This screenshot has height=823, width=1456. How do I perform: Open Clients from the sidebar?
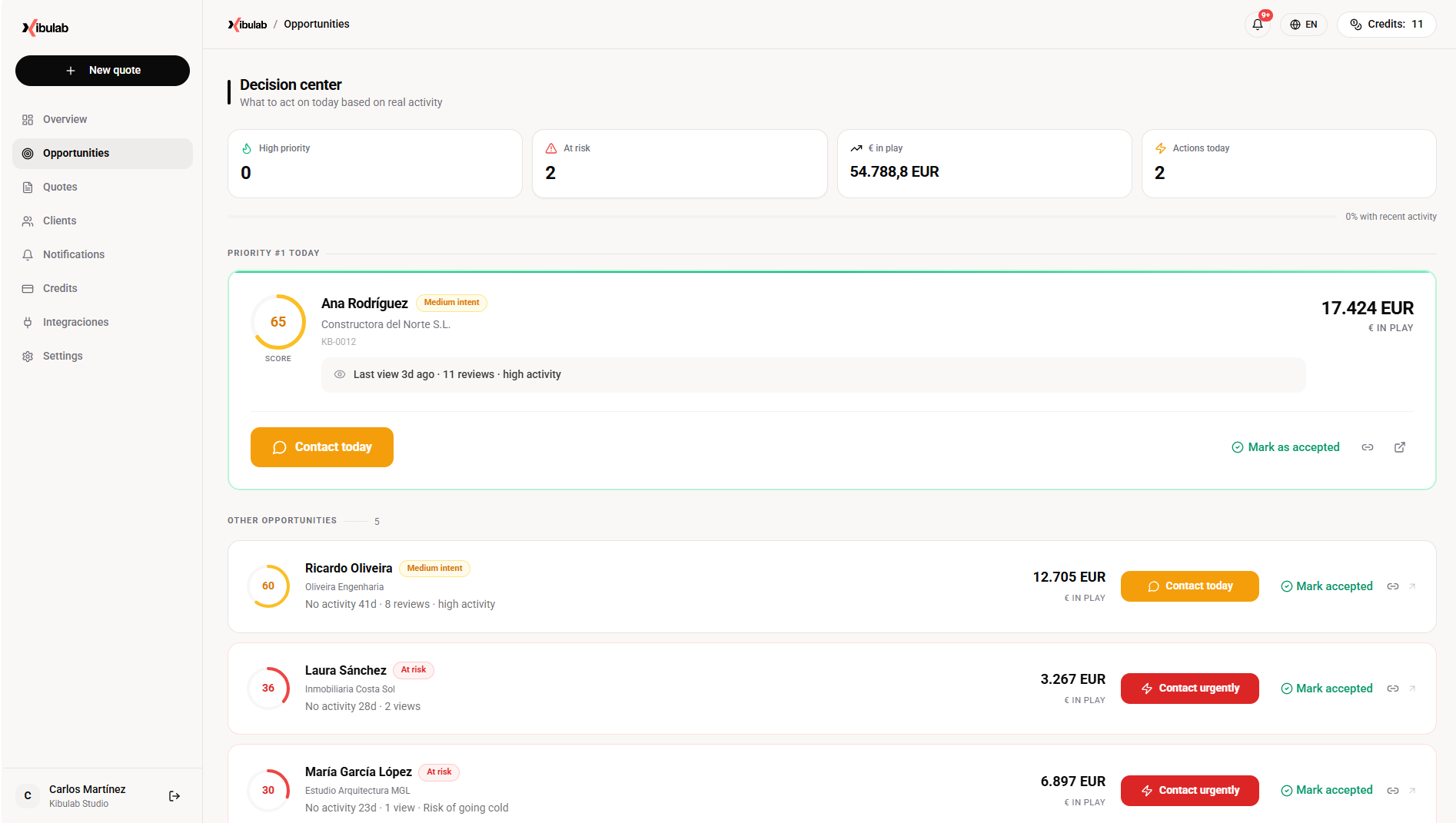(x=59, y=221)
